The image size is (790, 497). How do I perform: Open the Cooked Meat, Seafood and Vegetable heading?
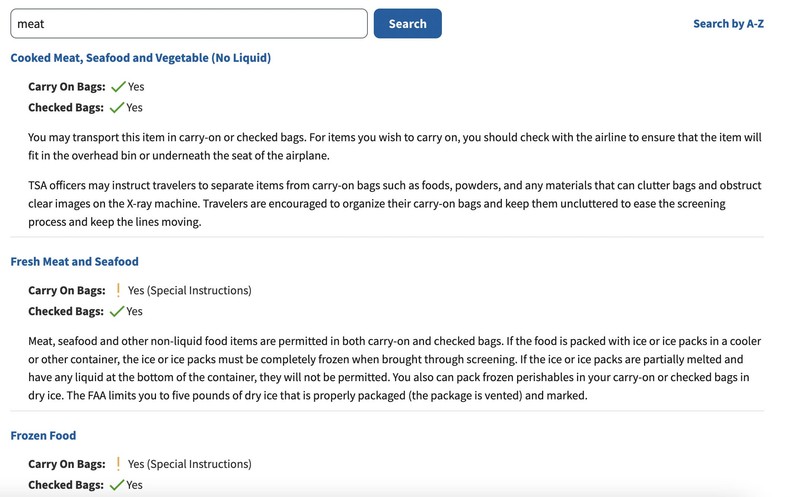coord(140,58)
